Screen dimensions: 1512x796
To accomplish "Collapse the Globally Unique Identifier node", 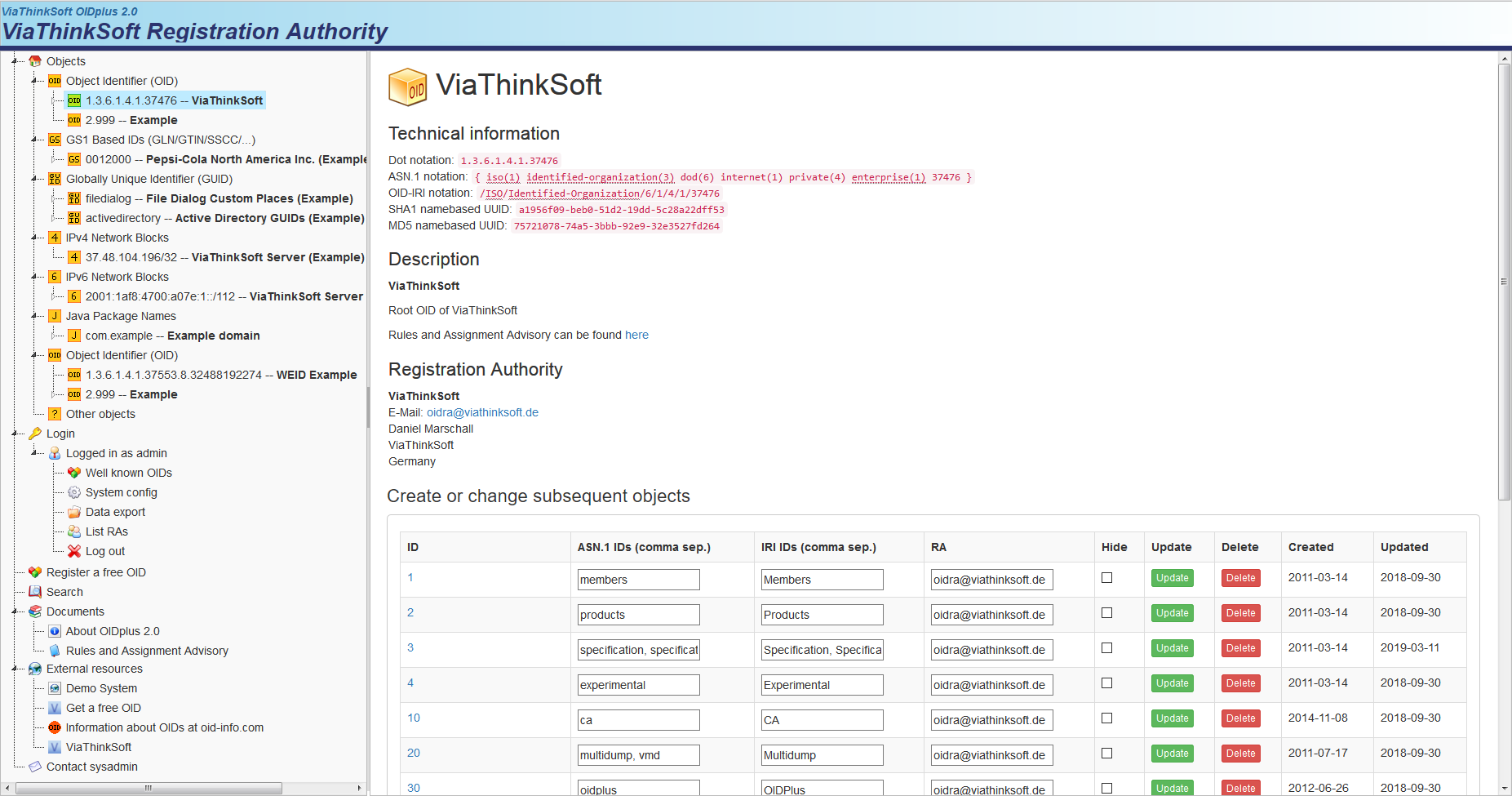I will point(35,179).
